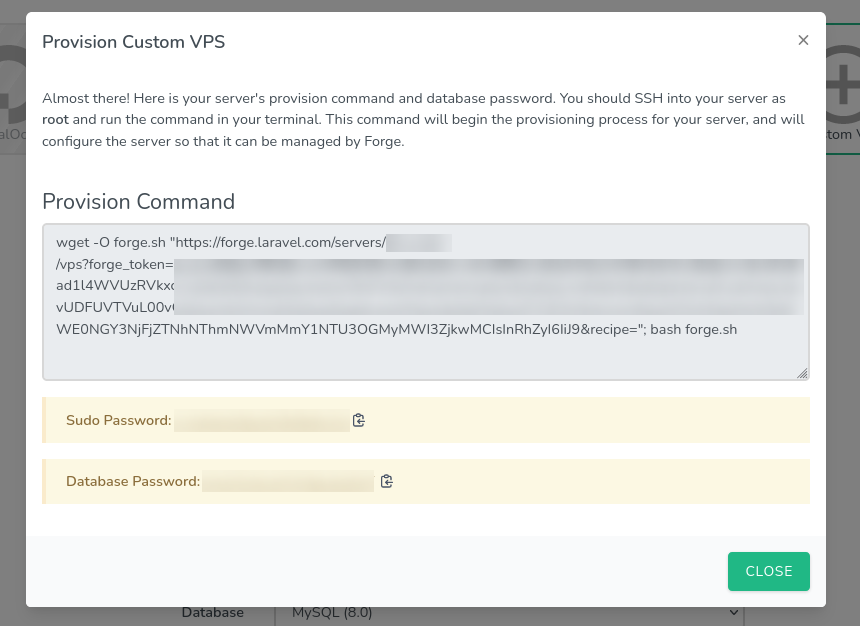Screen dimensions: 860x626
Task: Open the MySQL (8.0) database dropdown behind dialog
Action: click(x=509, y=612)
